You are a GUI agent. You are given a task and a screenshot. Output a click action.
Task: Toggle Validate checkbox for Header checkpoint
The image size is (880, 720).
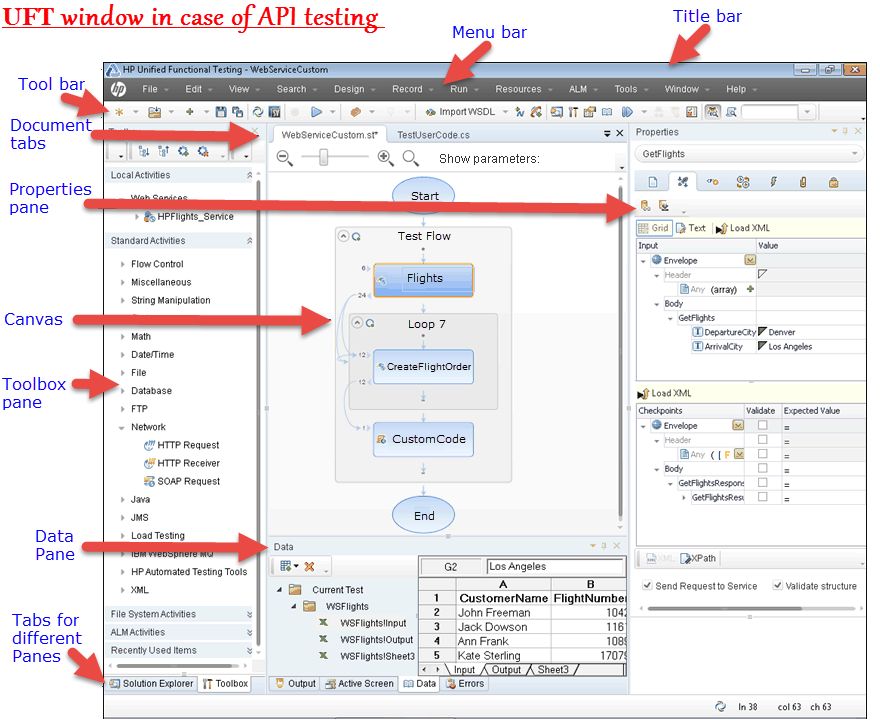point(762,439)
